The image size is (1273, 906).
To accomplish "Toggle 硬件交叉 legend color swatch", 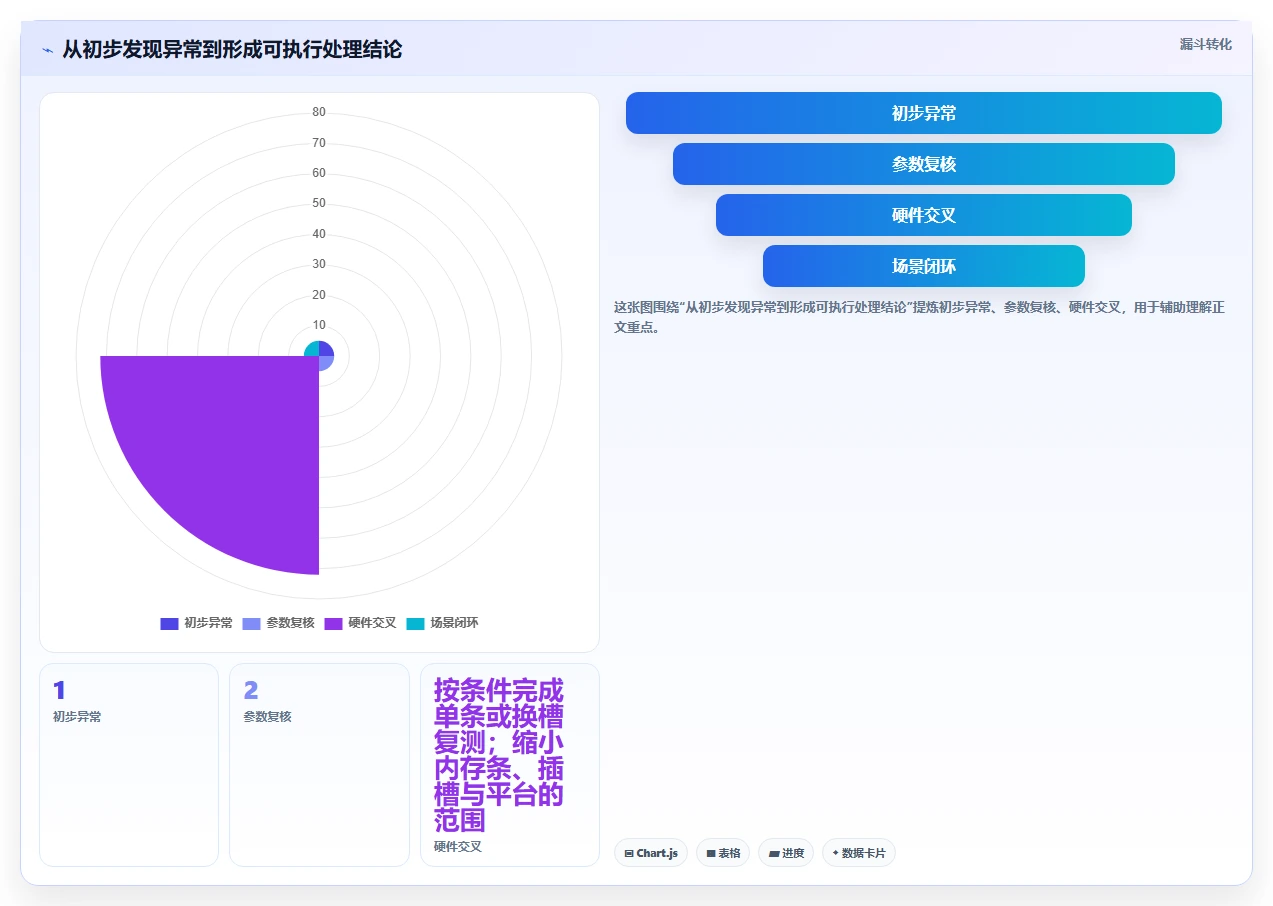I will pos(334,623).
